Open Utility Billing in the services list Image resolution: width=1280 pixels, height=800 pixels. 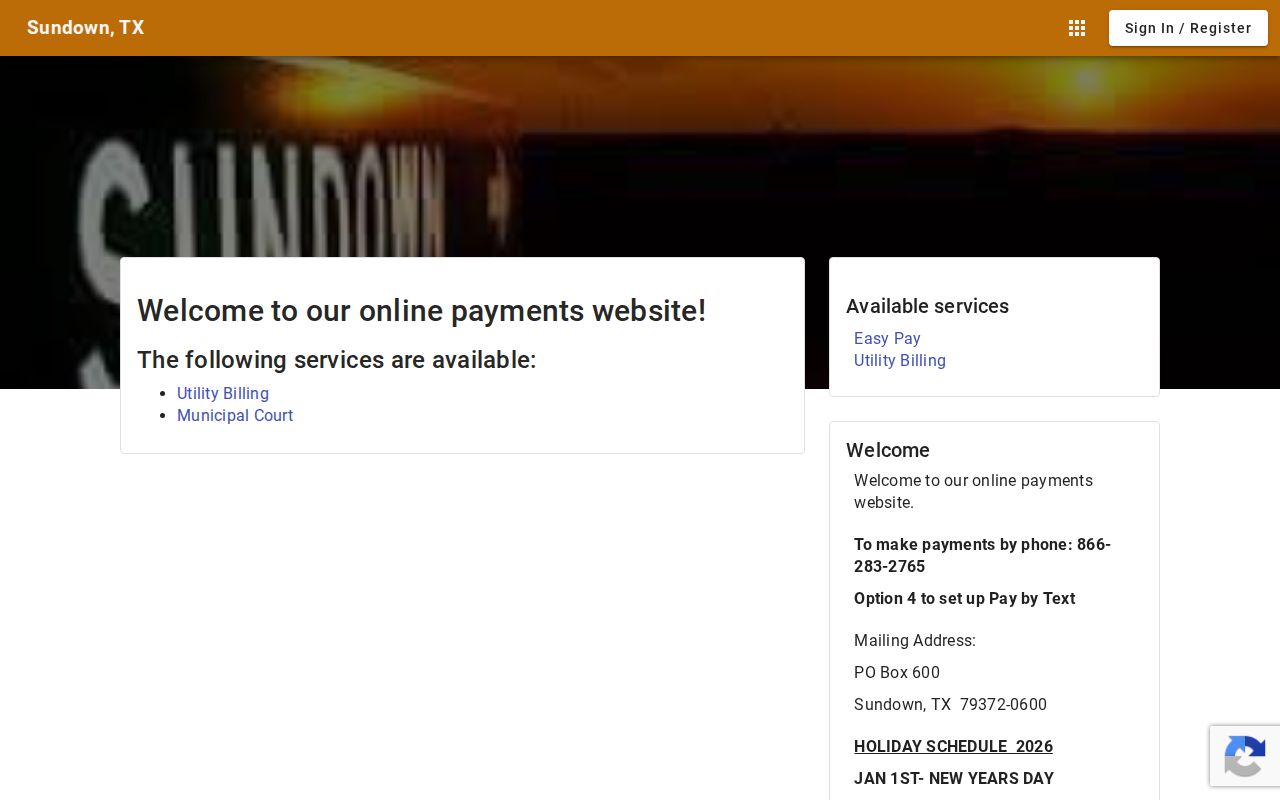click(x=223, y=394)
